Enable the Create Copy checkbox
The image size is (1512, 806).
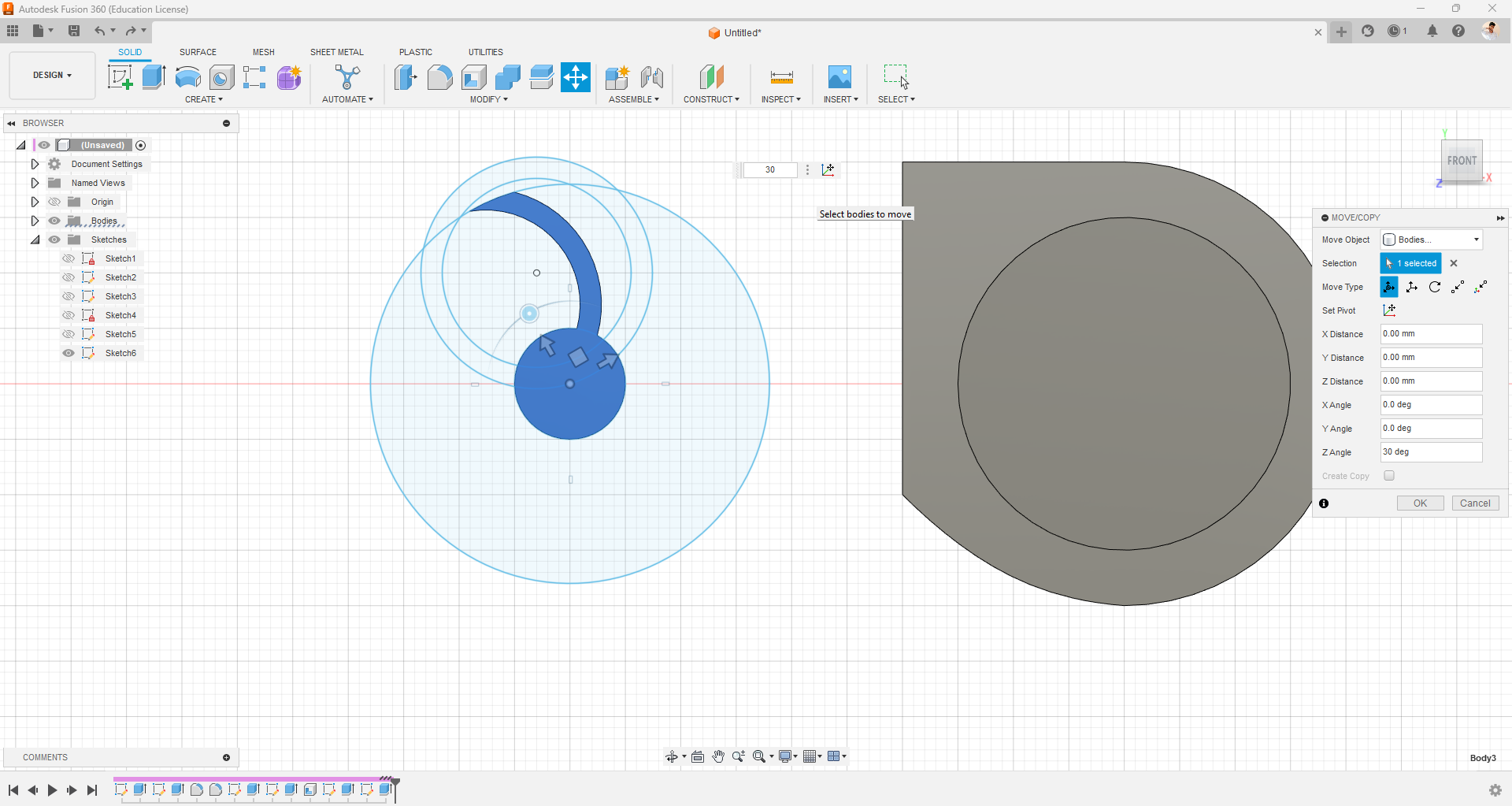click(1389, 476)
